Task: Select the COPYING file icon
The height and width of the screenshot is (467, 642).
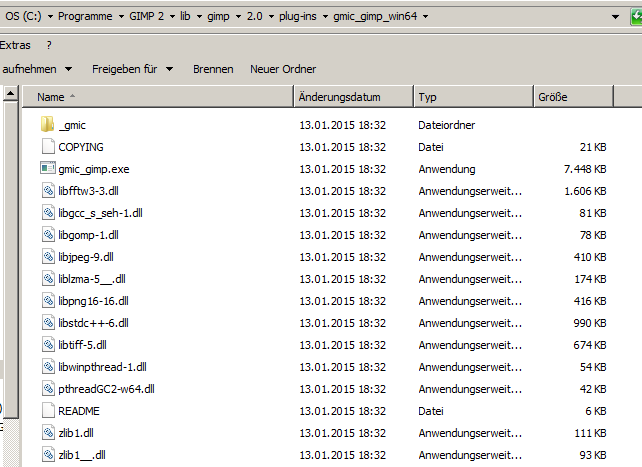Action: point(48,147)
